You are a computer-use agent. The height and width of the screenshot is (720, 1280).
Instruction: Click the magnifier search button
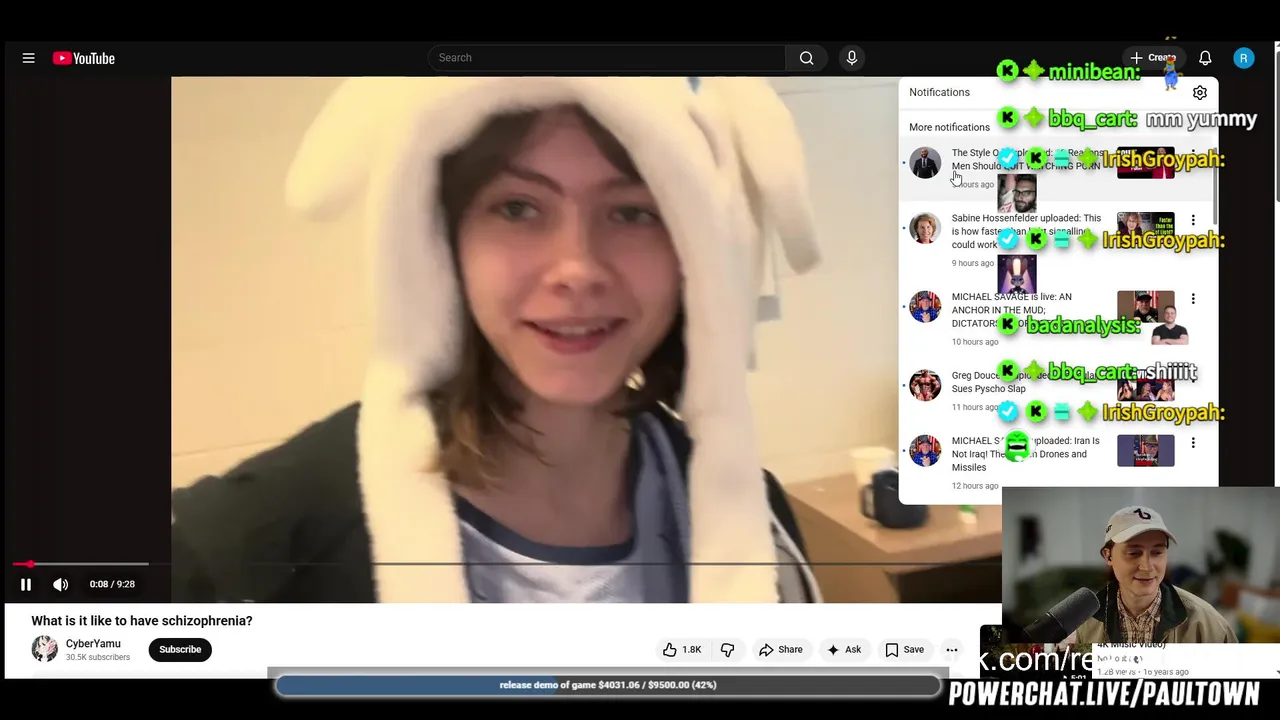[x=806, y=58]
